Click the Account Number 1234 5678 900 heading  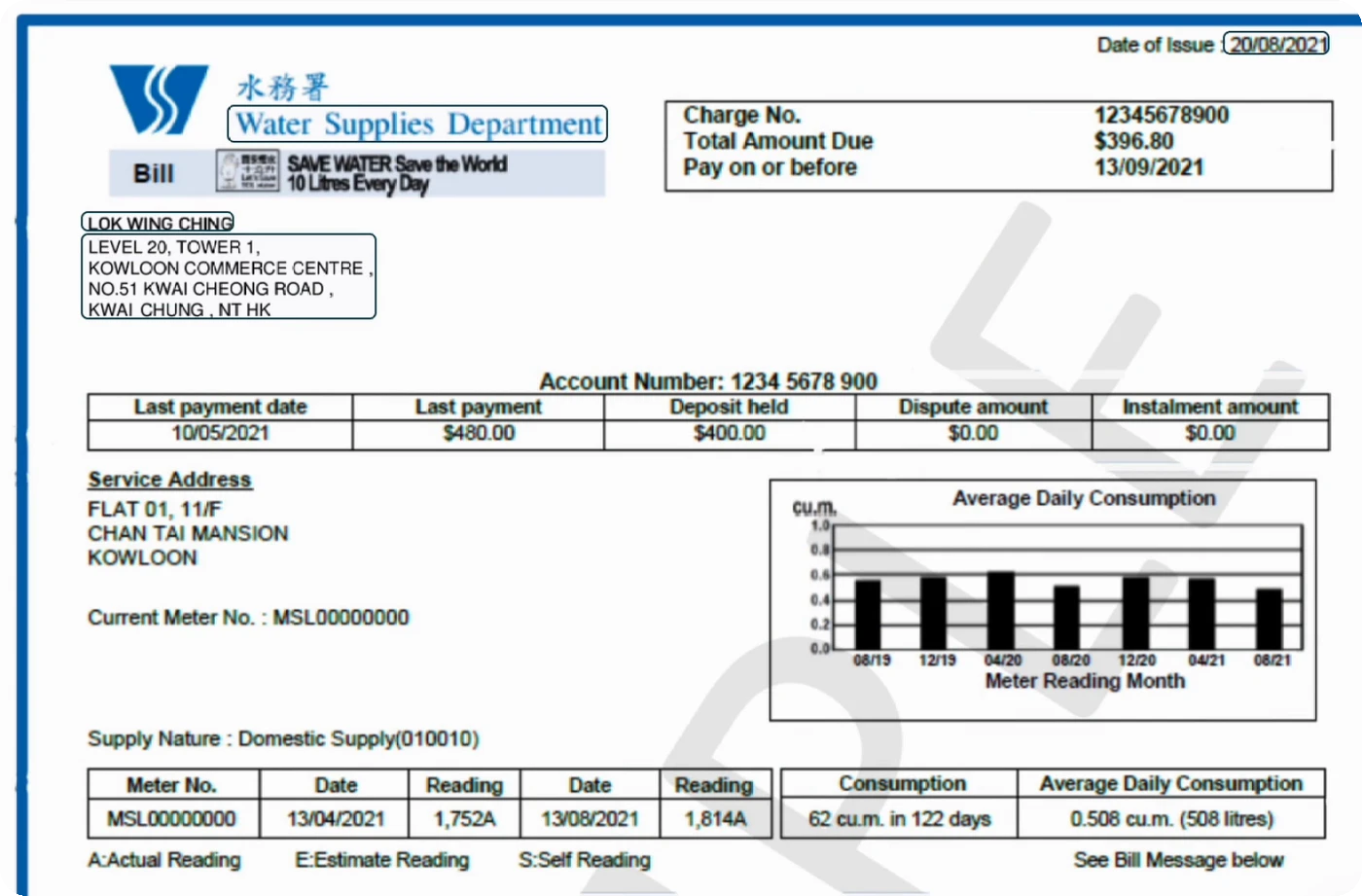pyautogui.click(x=708, y=380)
